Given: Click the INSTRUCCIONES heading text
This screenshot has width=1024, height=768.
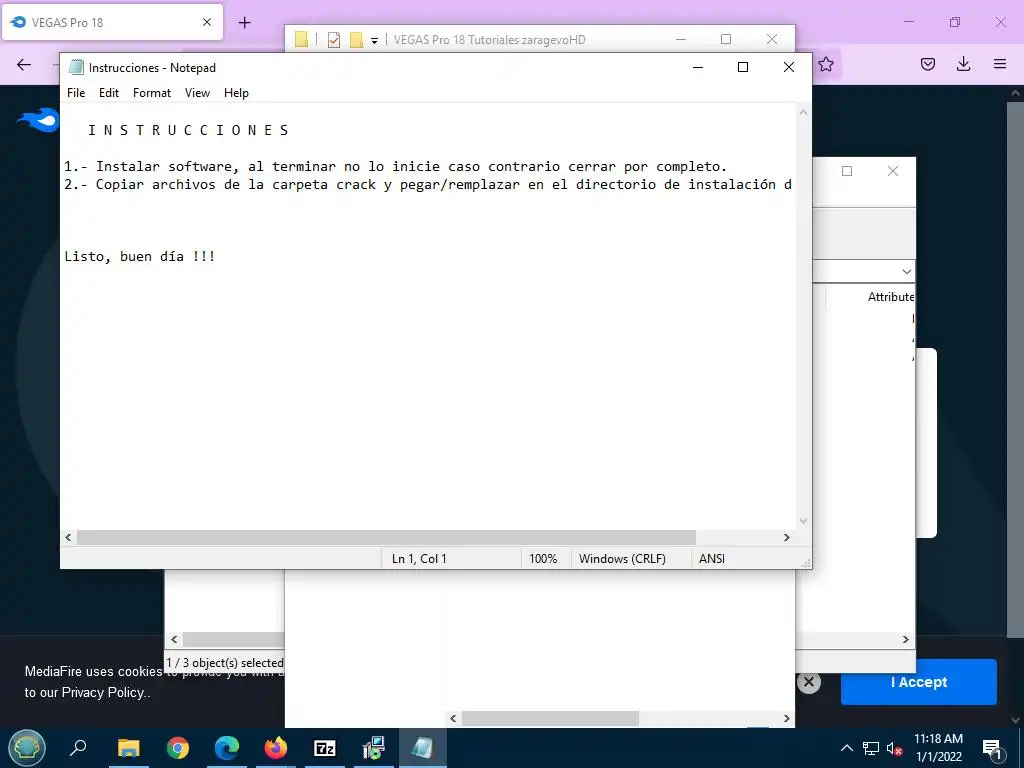Looking at the screenshot, I should point(188,130).
